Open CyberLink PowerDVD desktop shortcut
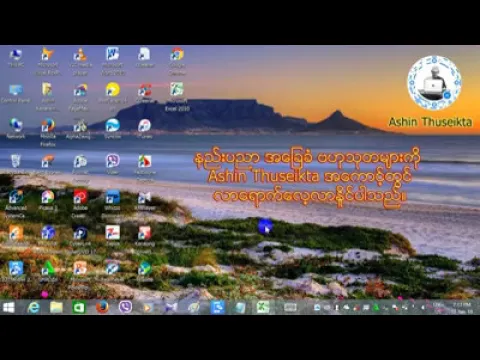This screenshot has width=480, height=360. coord(80,240)
